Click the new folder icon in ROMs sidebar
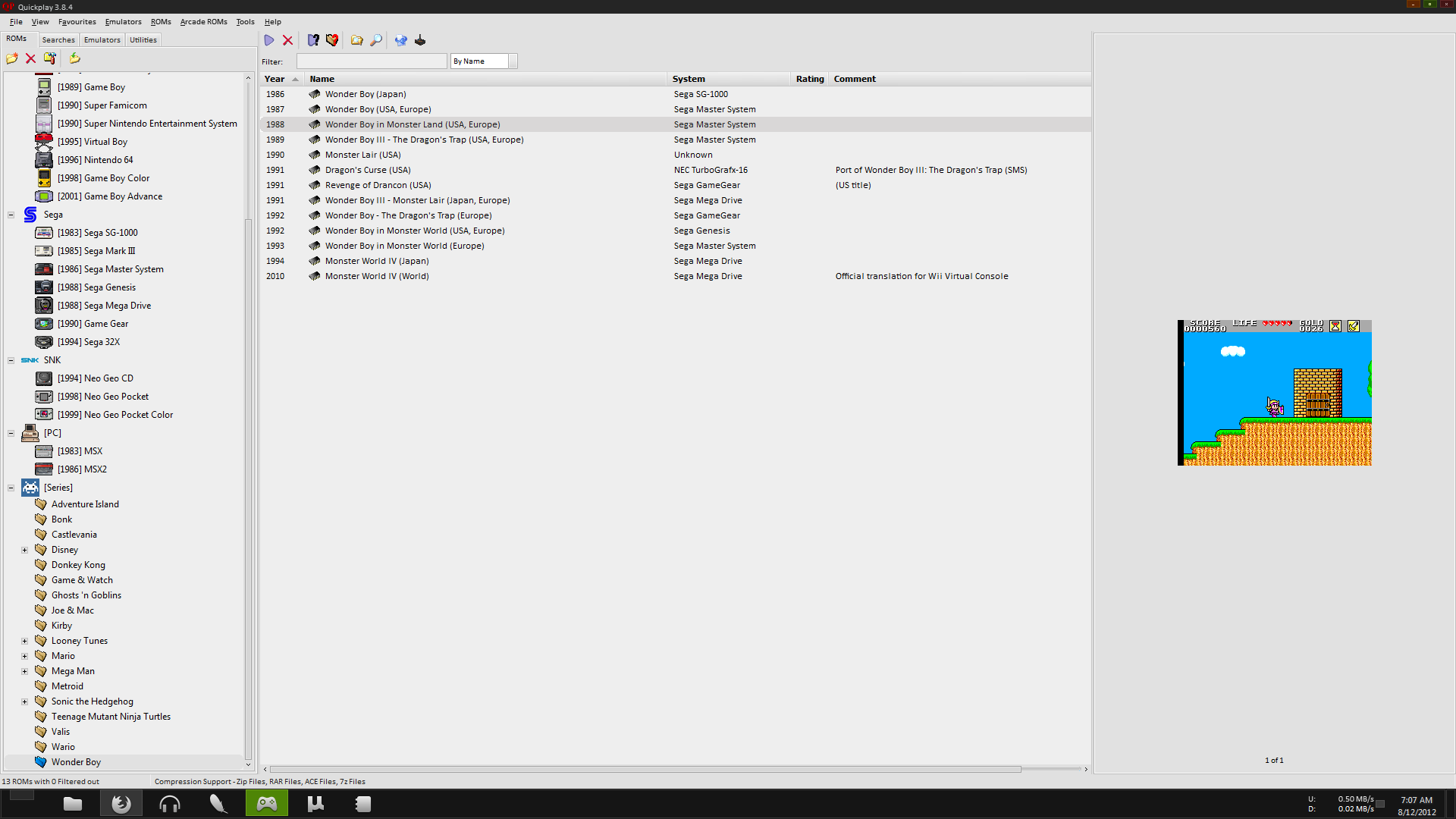Image resolution: width=1456 pixels, height=819 pixels. pos(12,58)
